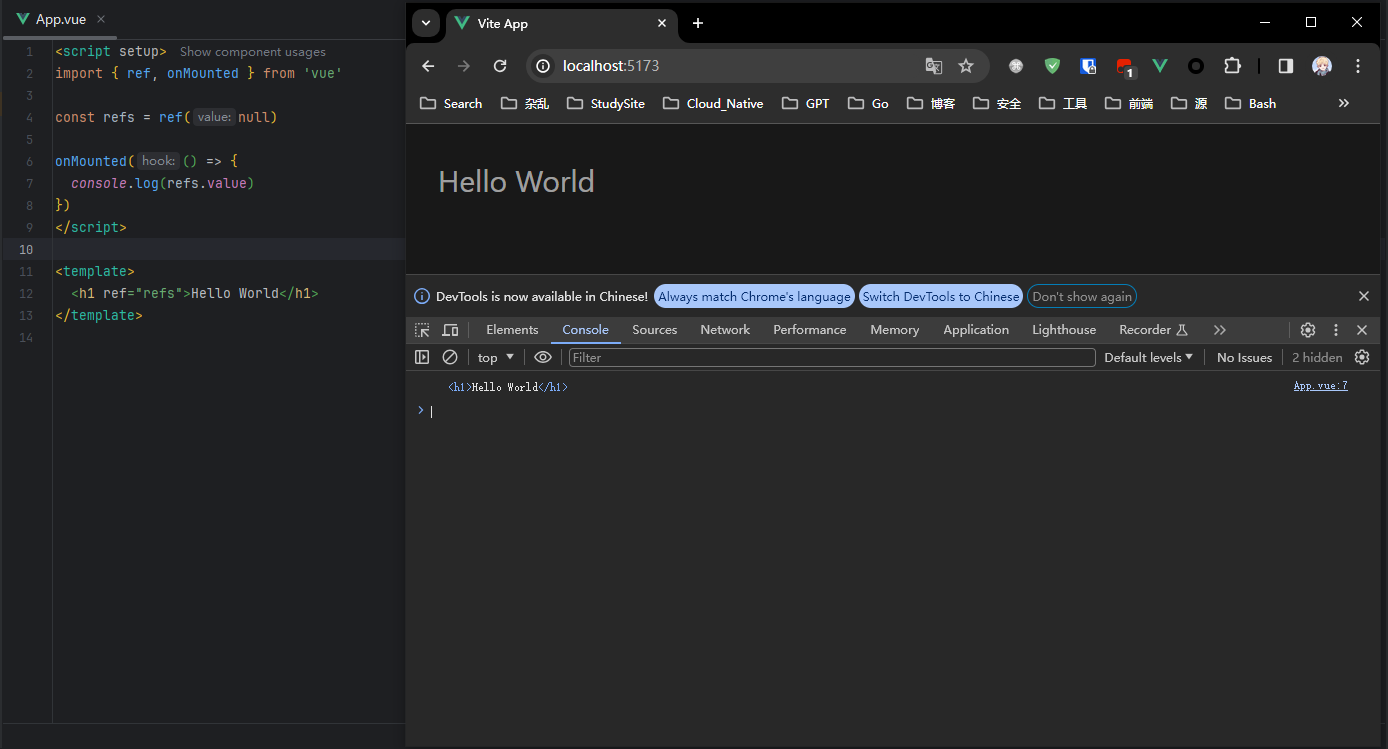
Task: Open the tab search dropdown
Action: pyautogui.click(x=426, y=23)
